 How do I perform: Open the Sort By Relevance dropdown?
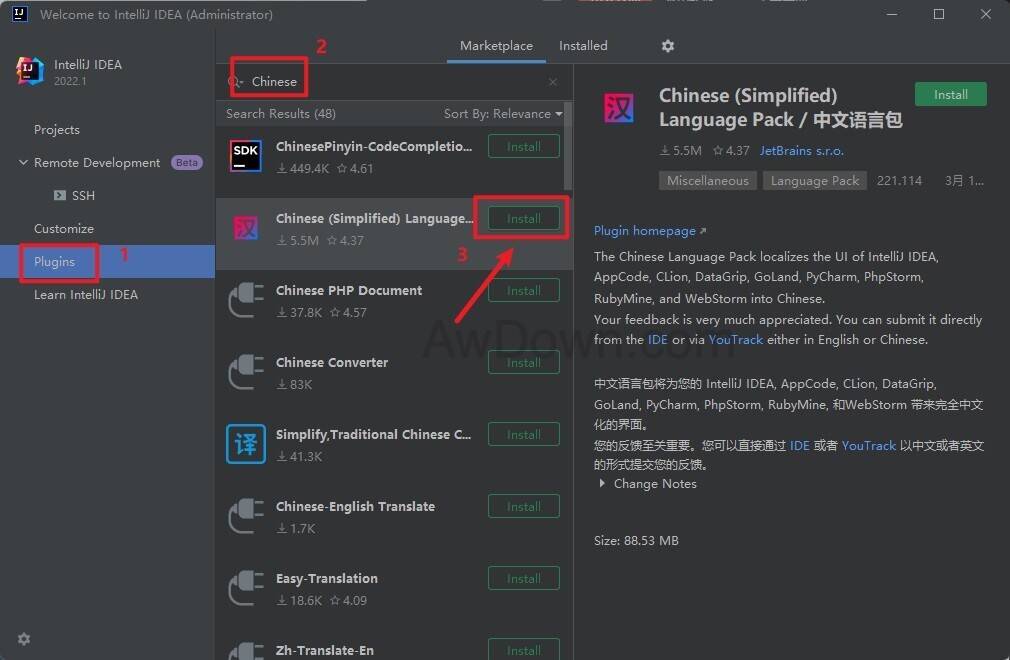[x=502, y=114]
